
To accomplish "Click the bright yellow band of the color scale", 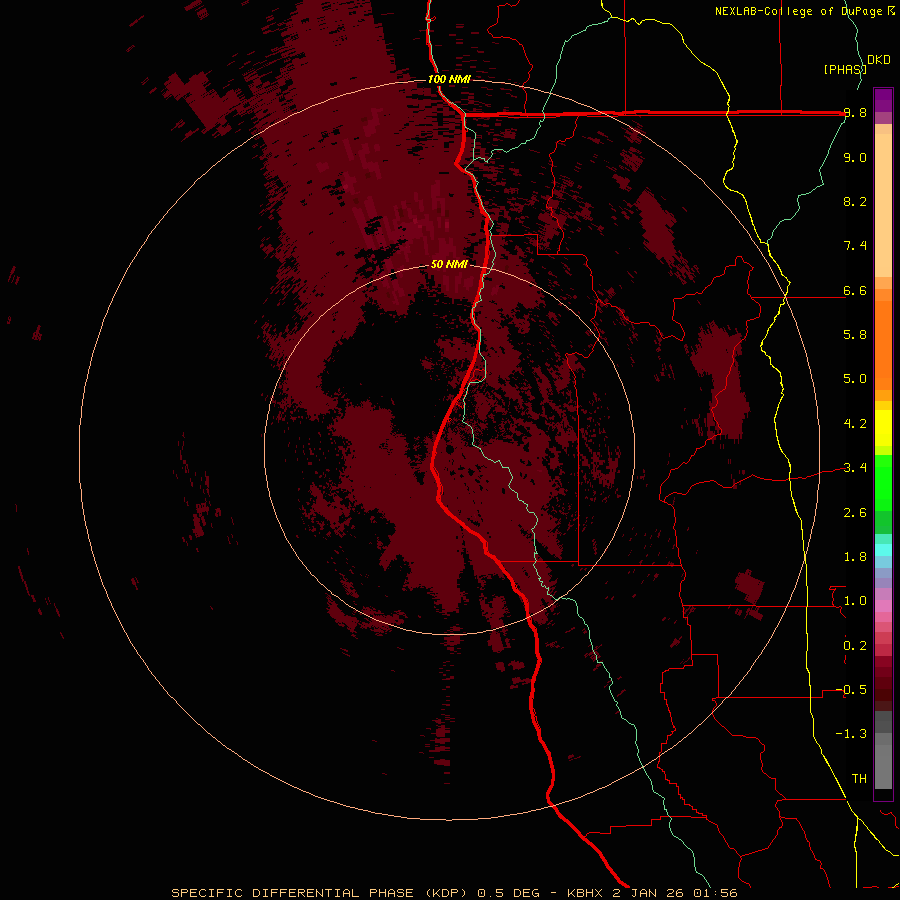I will 883,428.
